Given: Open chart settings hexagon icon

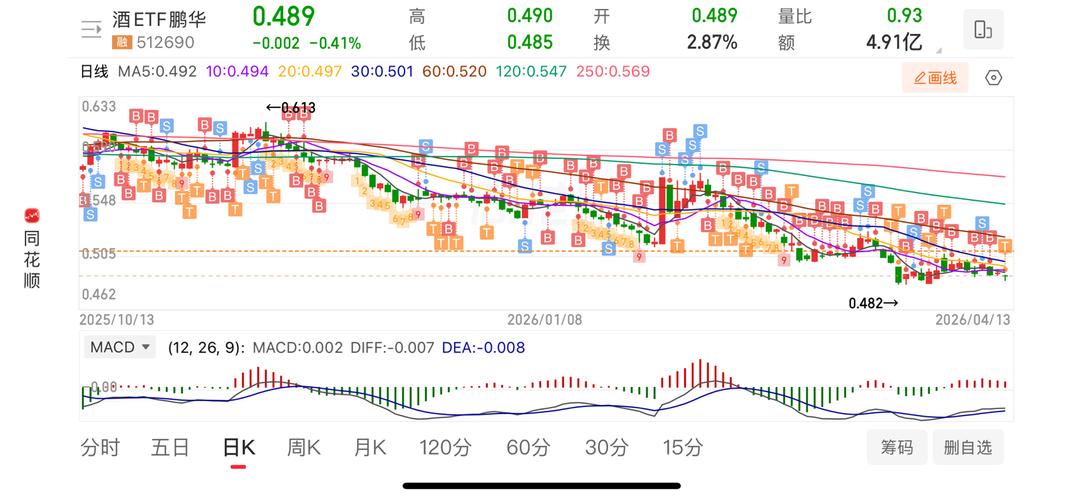Looking at the screenshot, I should (x=993, y=78).
